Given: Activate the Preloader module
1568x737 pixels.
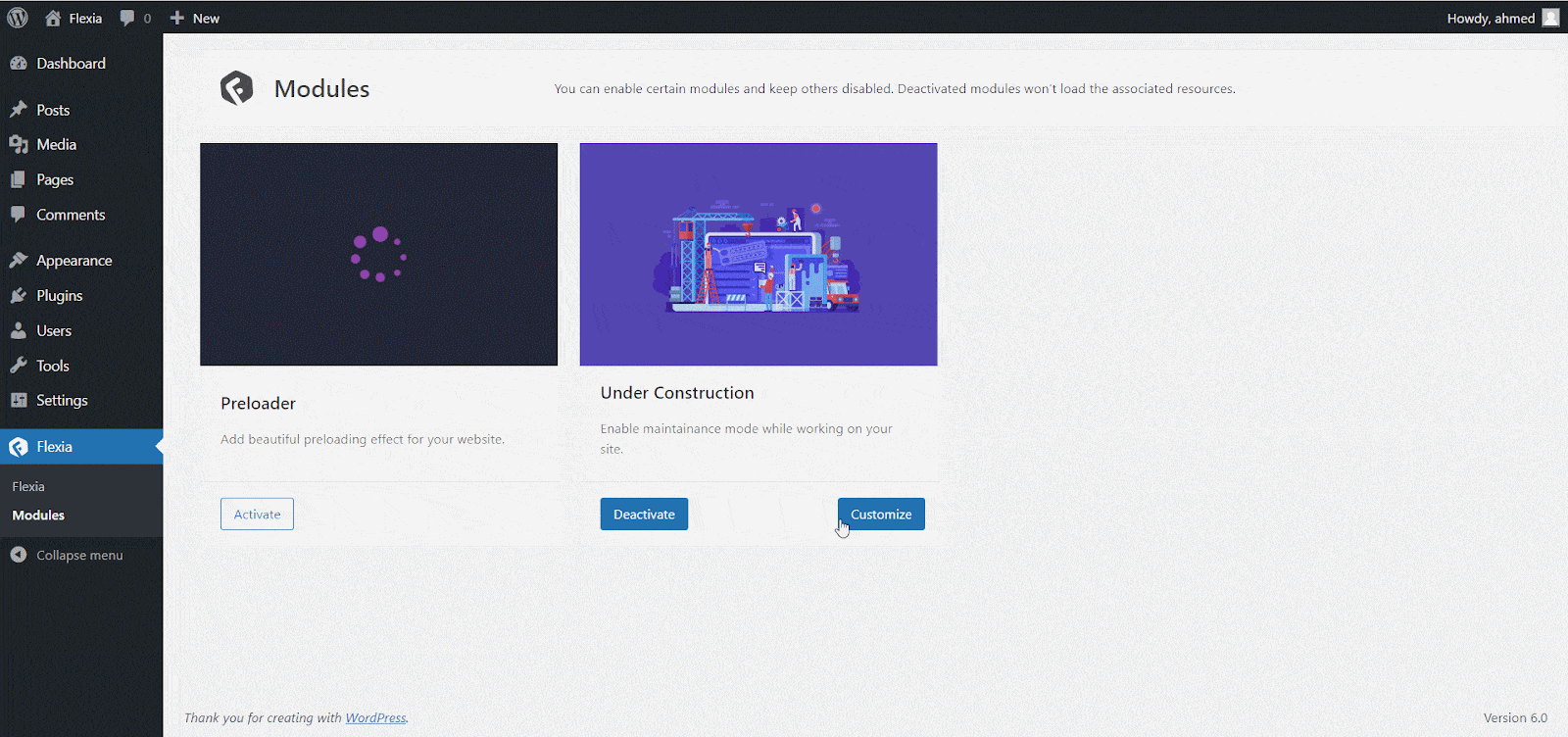Looking at the screenshot, I should point(257,514).
